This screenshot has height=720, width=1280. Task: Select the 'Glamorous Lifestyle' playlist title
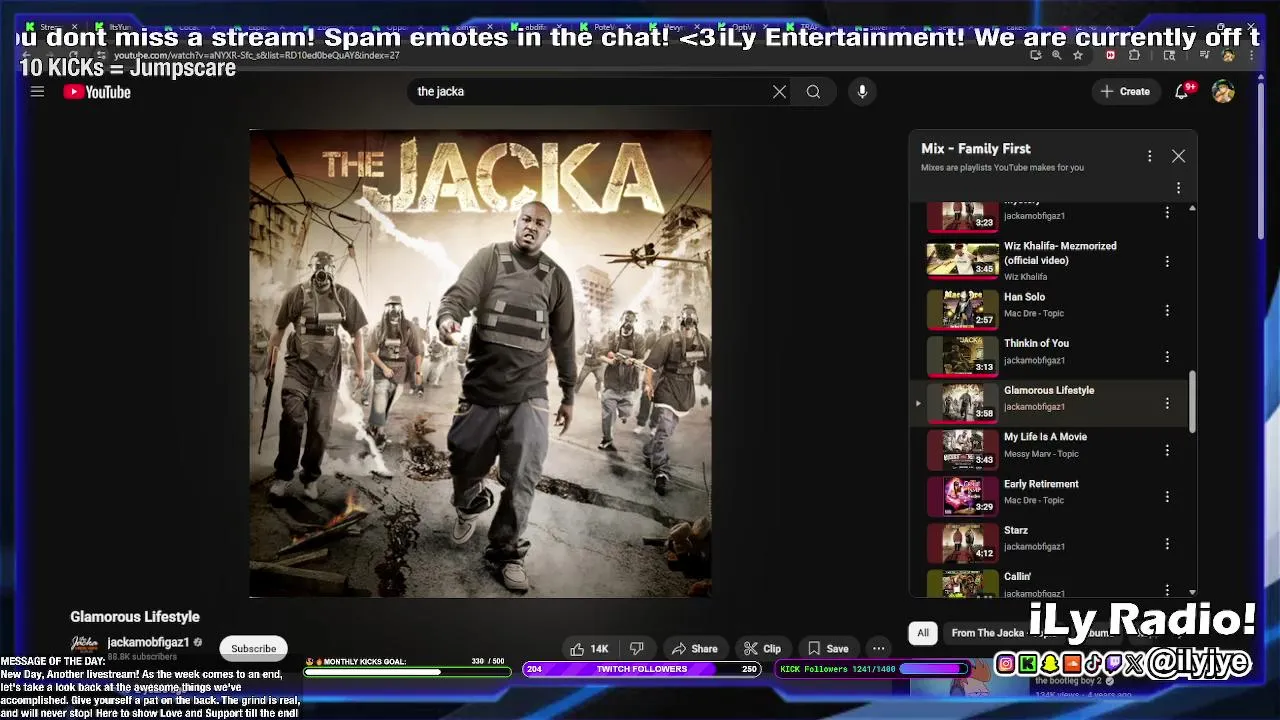(1049, 390)
